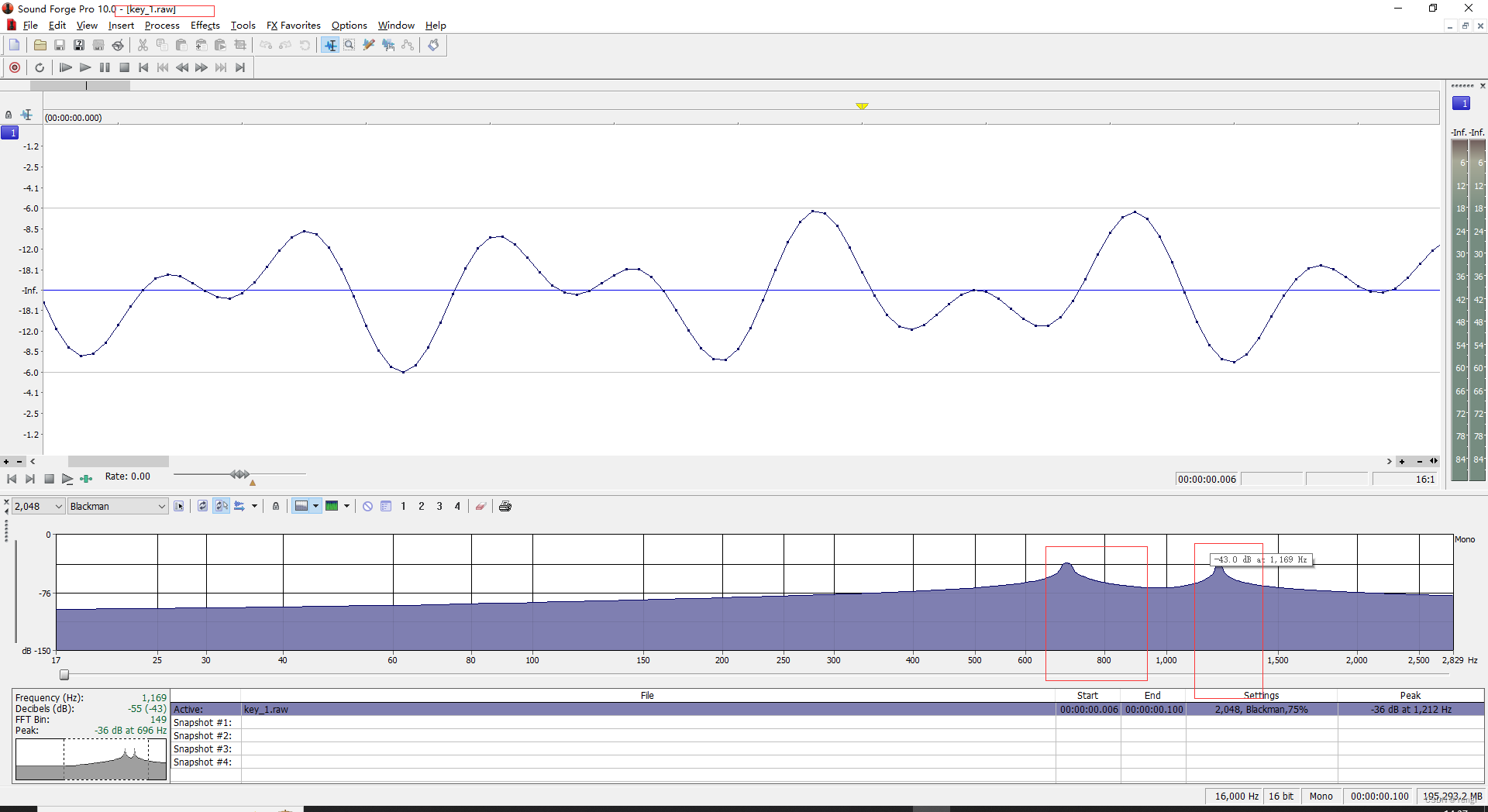Click Play All in the transport bar
This screenshot has width=1488, height=812.
[66, 67]
